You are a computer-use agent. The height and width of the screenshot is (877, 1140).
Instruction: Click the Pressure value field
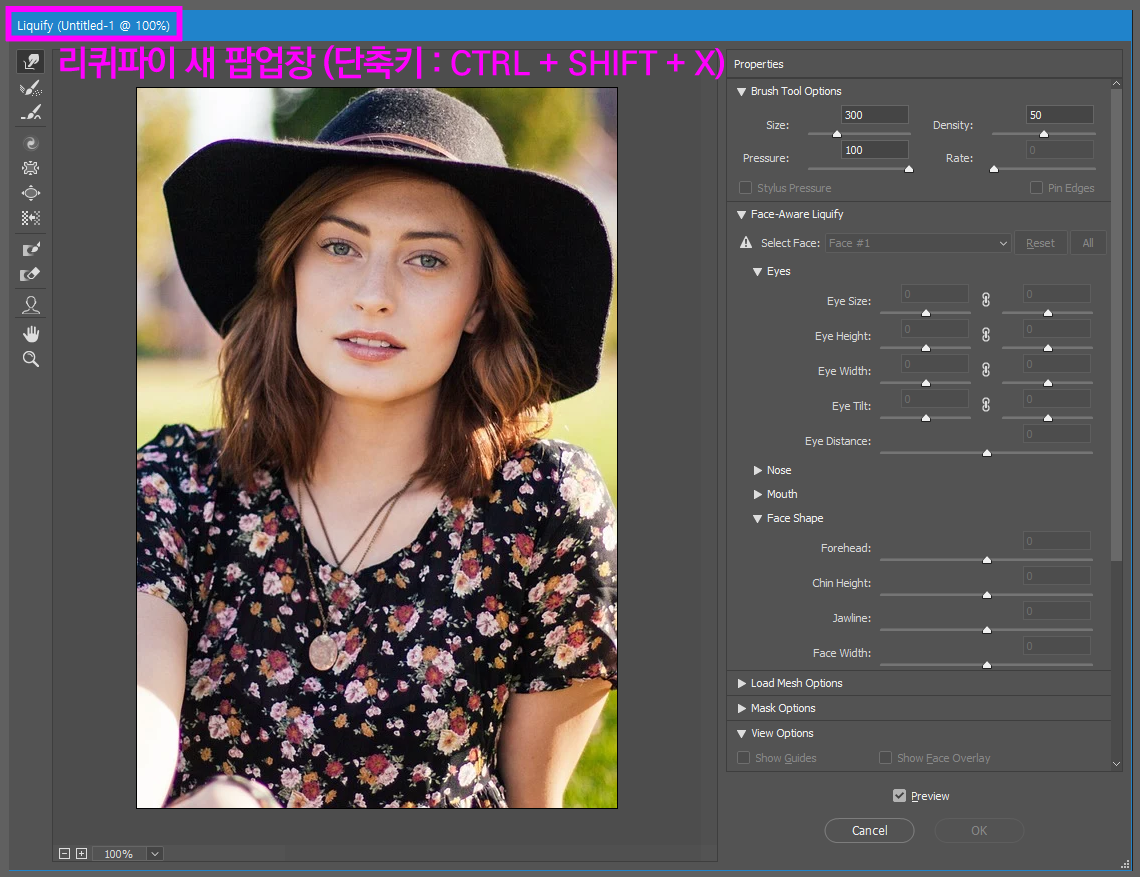click(x=875, y=150)
